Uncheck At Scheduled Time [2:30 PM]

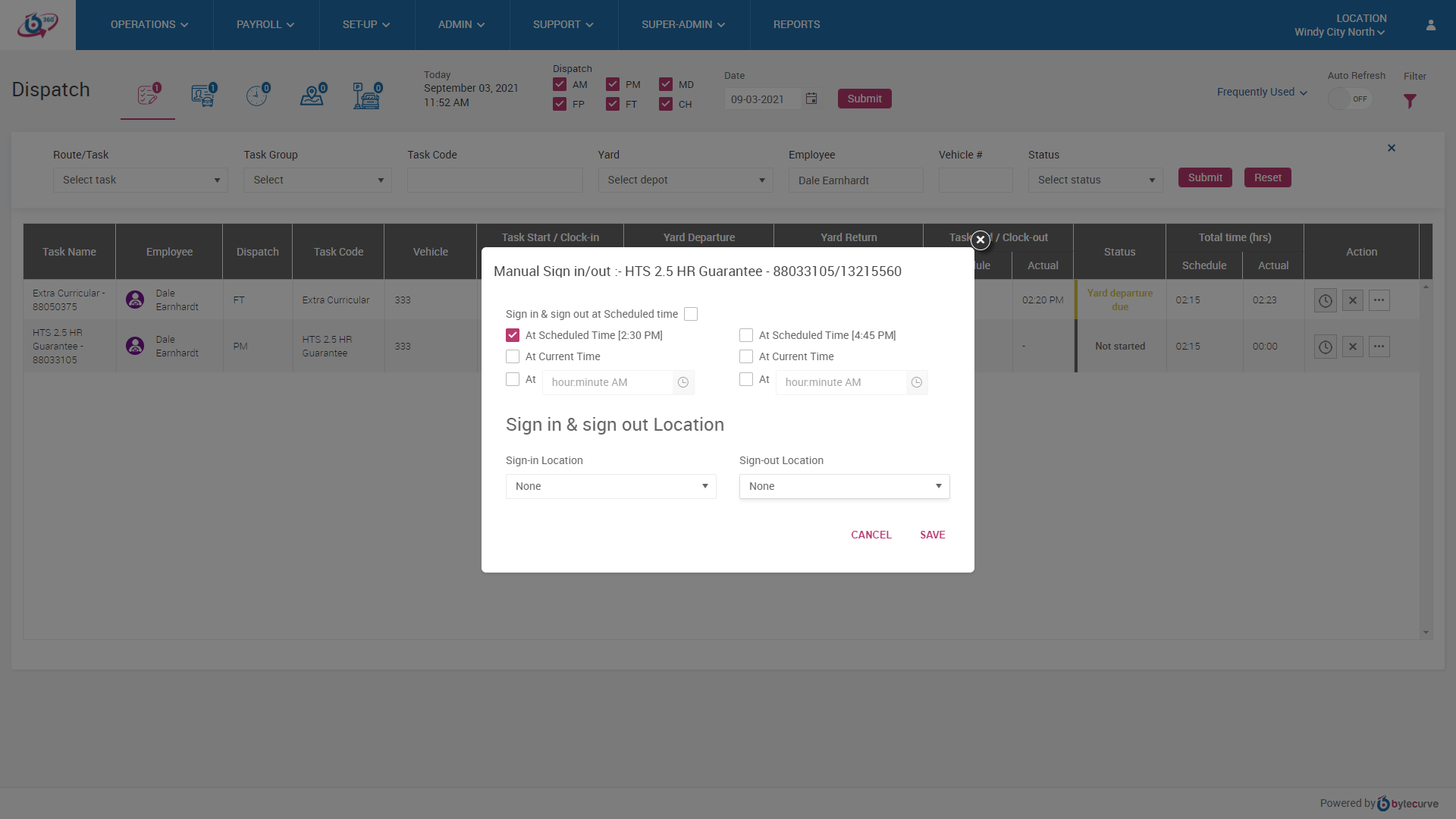point(513,335)
